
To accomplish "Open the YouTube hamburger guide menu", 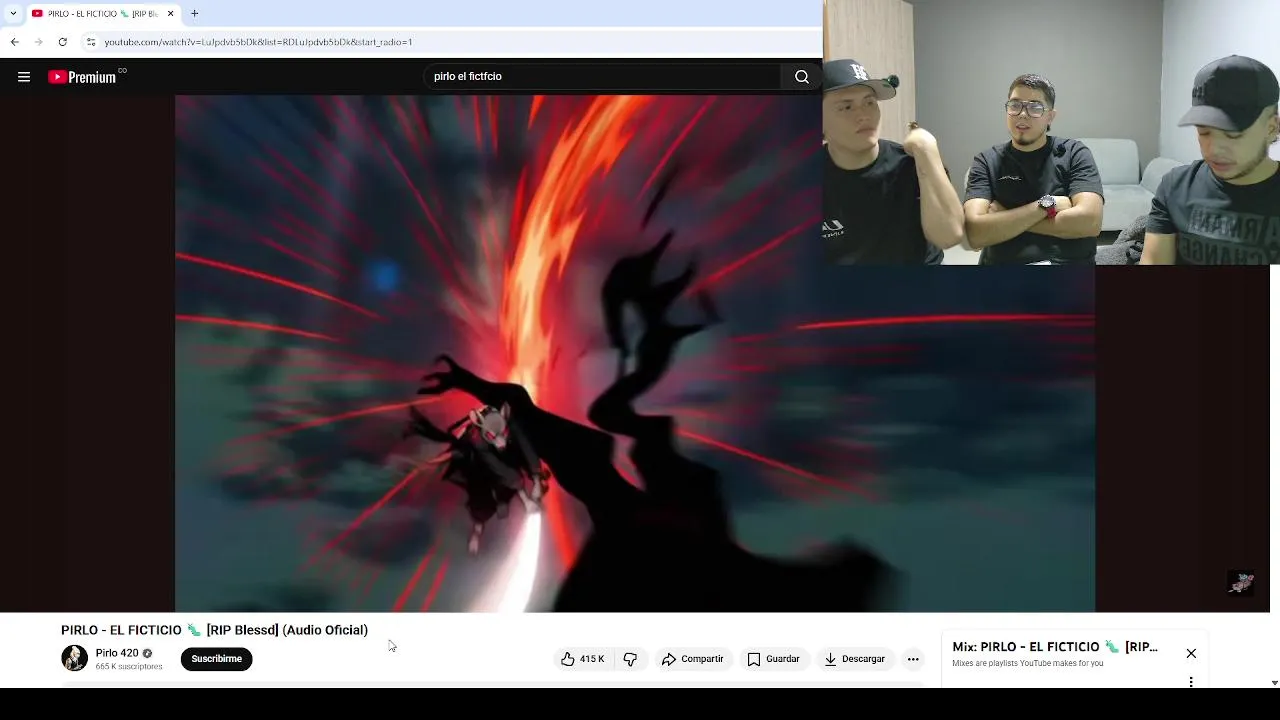I will (24, 77).
